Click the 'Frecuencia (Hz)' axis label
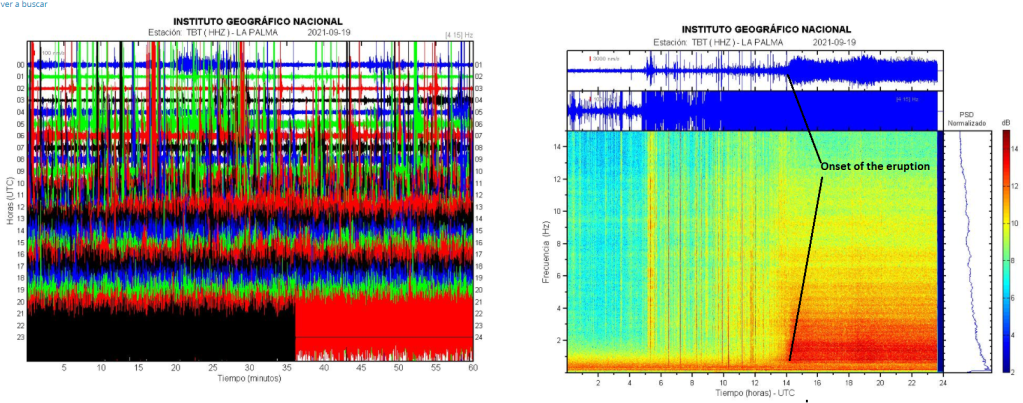The width and height of the screenshot is (1023, 403). click(x=549, y=251)
